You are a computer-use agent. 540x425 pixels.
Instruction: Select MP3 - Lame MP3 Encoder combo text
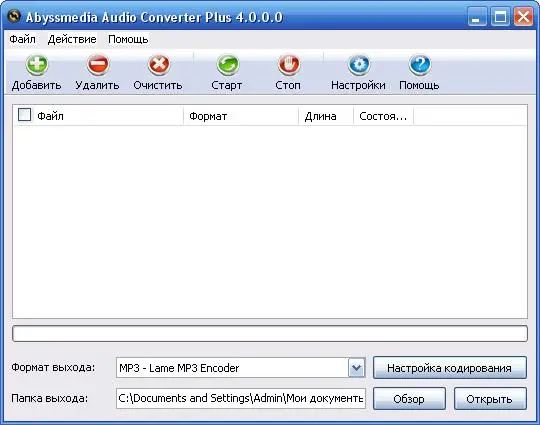[x=179, y=368]
